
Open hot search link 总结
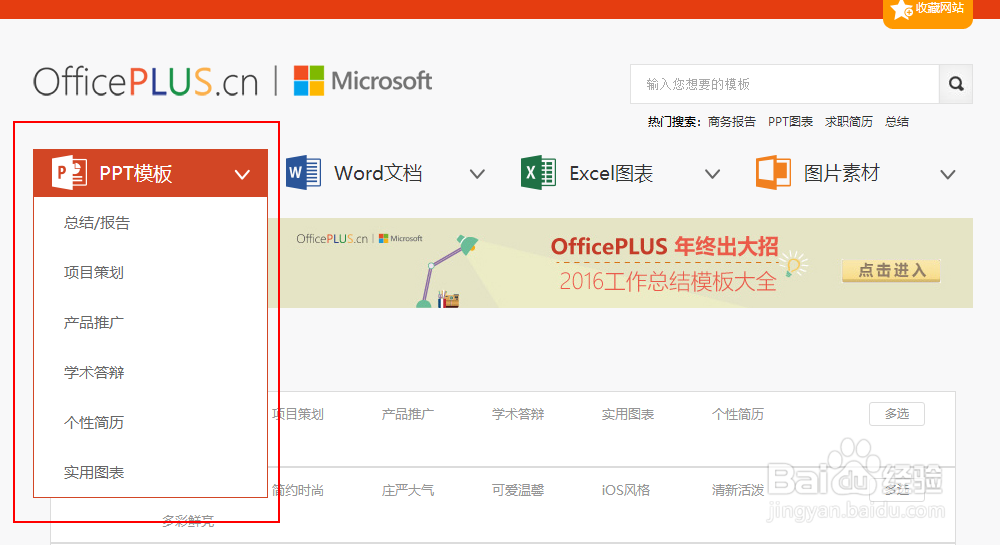tap(897, 121)
